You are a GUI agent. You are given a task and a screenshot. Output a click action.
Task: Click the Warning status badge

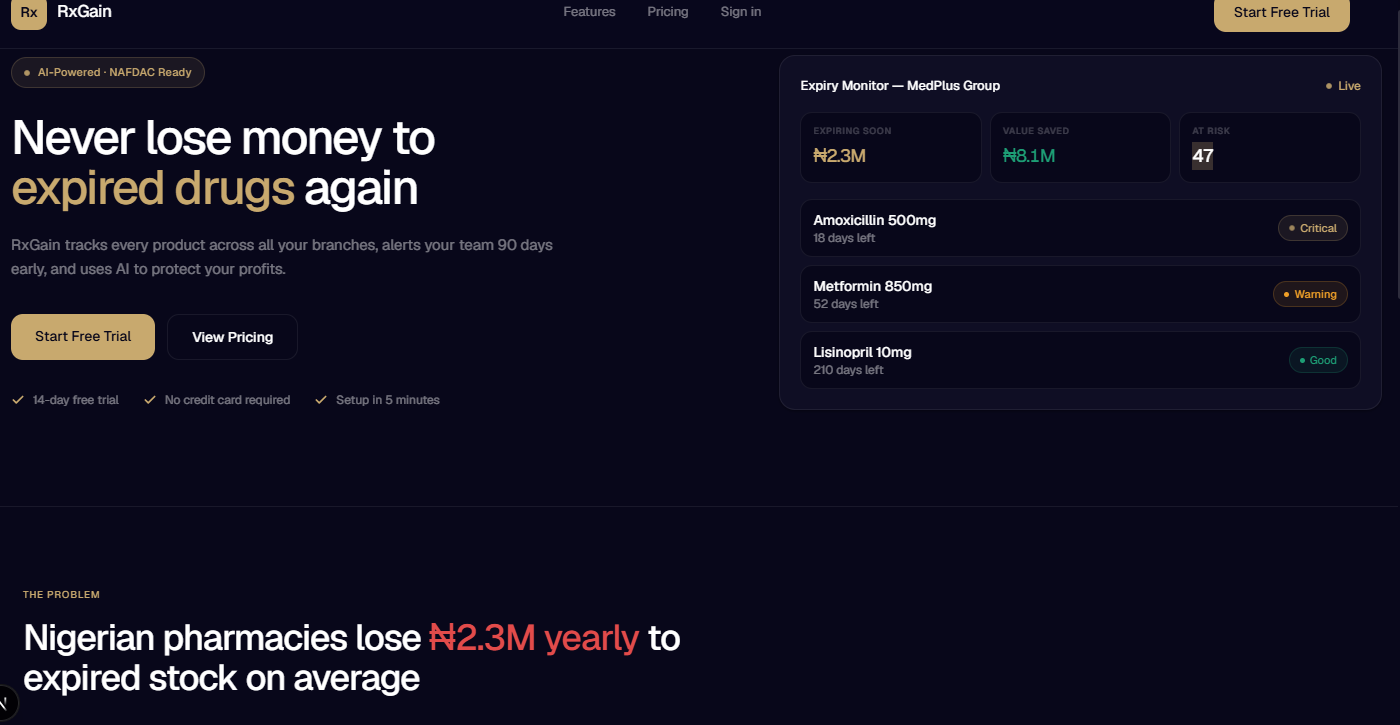[x=1310, y=294]
